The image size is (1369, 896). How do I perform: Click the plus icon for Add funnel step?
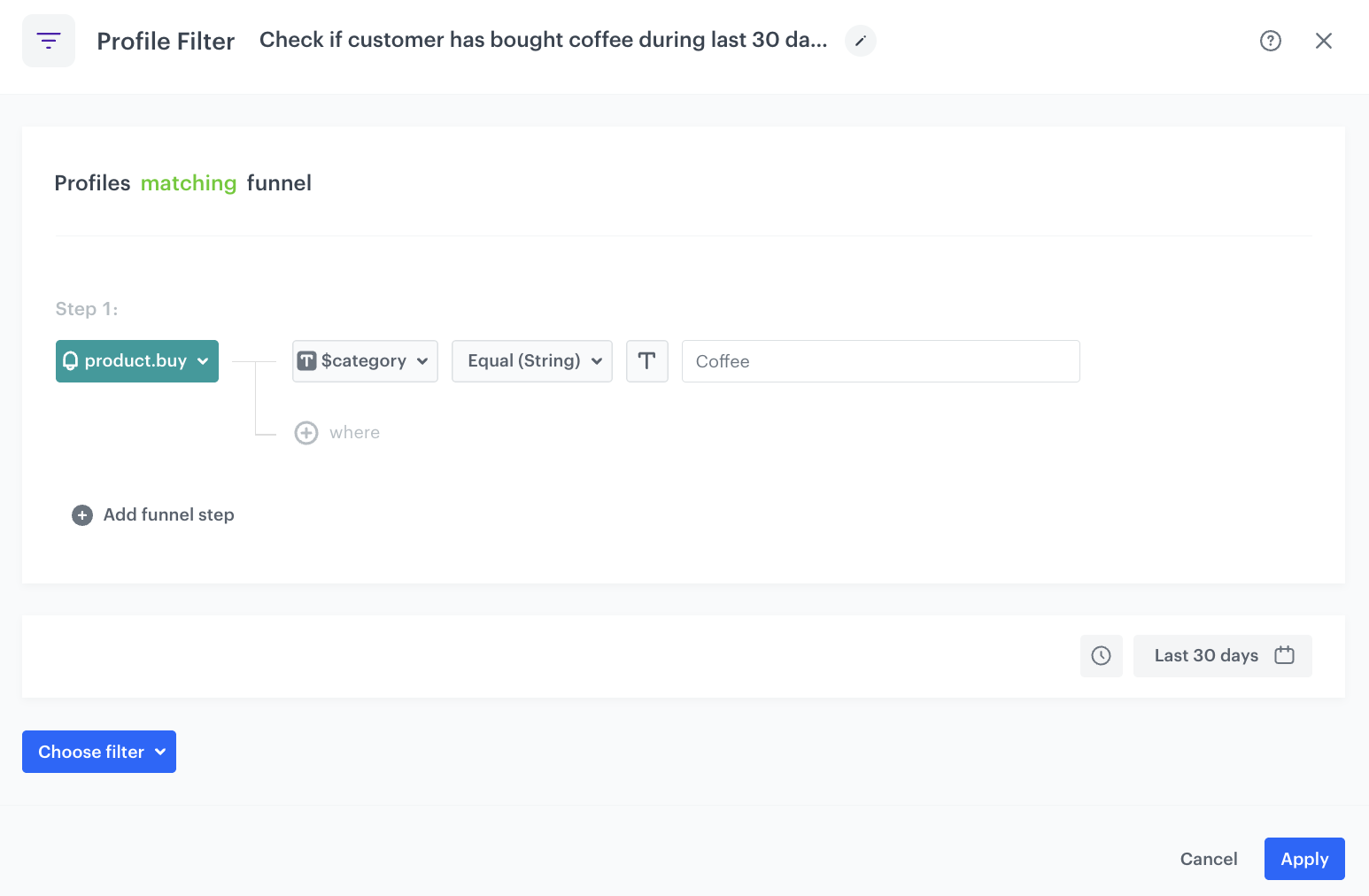(82, 515)
